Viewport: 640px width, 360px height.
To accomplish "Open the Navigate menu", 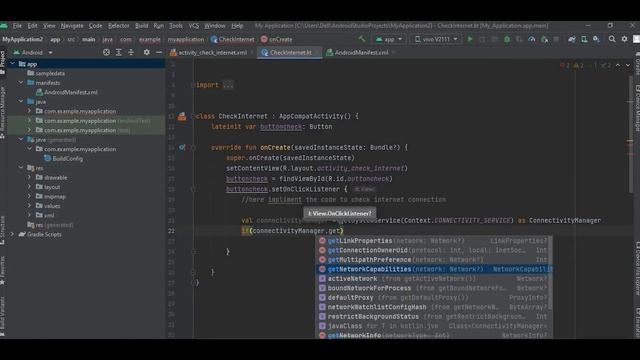I will click(72, 26).
